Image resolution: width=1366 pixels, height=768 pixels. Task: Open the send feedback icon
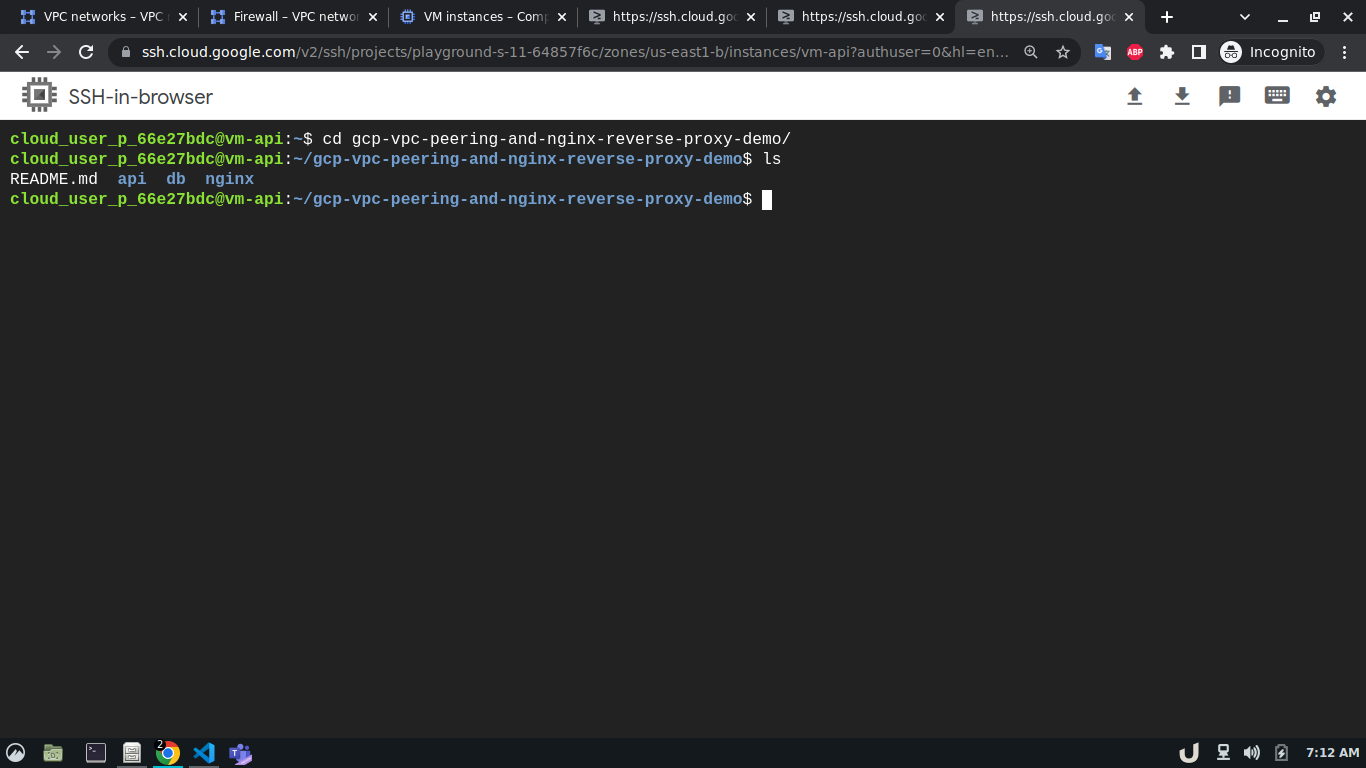[1230, 96]
